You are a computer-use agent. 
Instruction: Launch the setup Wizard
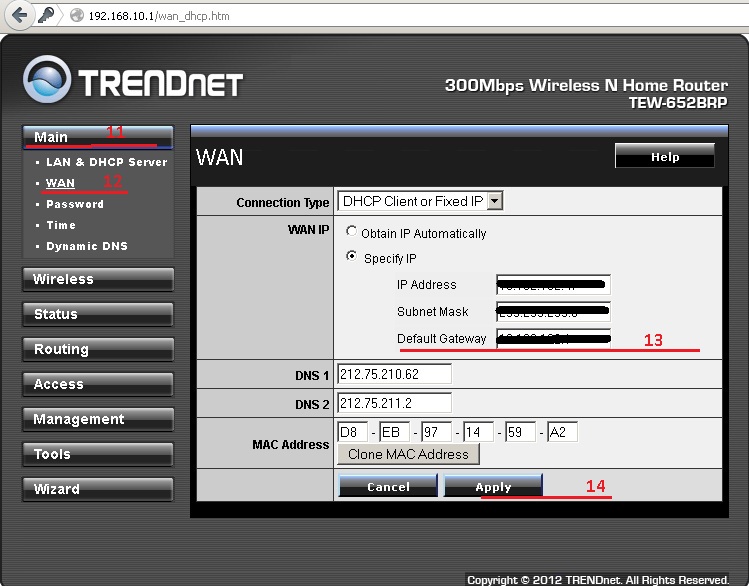point(97,489)
